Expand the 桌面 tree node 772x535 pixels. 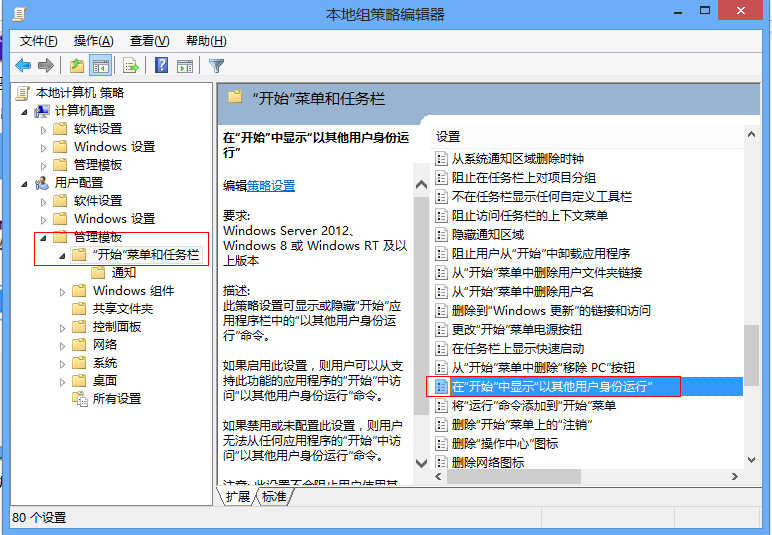pyautogui.click(x=62, y=382)
